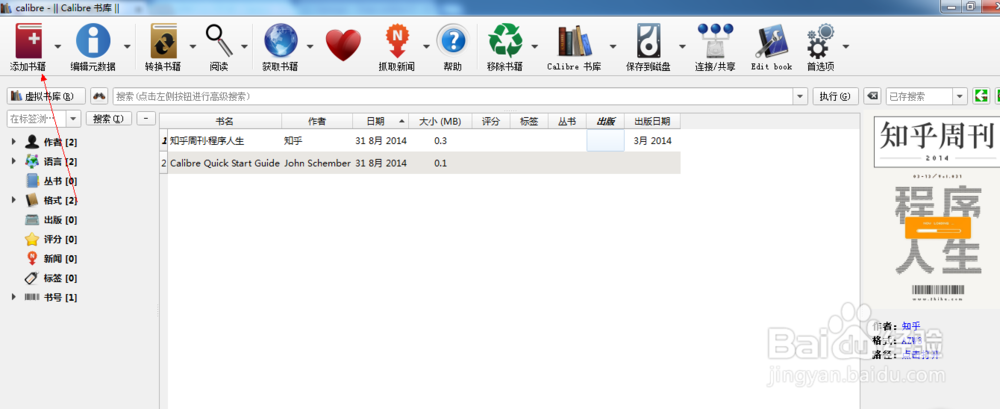Image resolution: width=1000 pixels, height=409 pixels.
Task: Expand the 作者 [2] tree node
Action: point(15,142)
